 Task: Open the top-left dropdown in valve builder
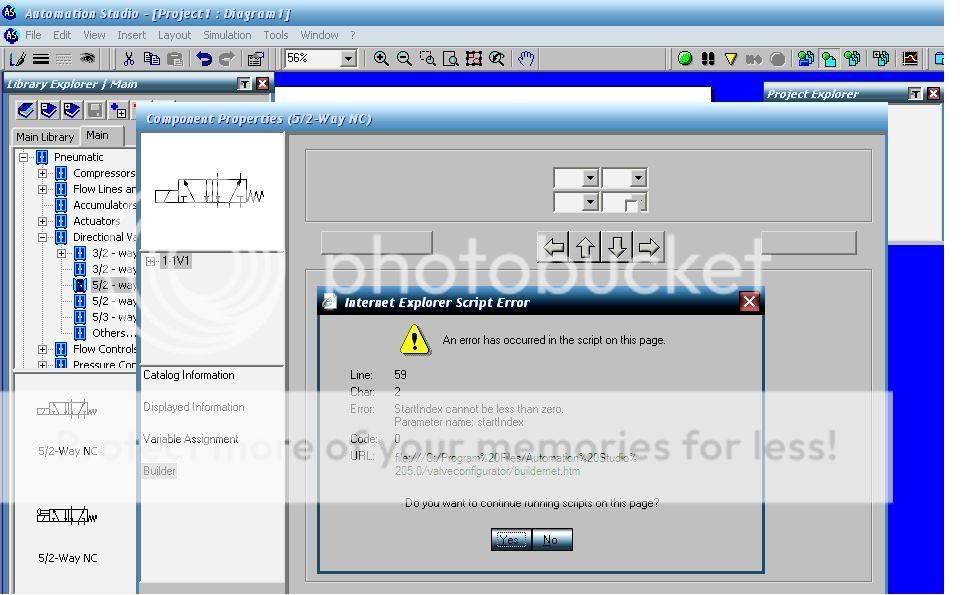click(x=590, y=178)
